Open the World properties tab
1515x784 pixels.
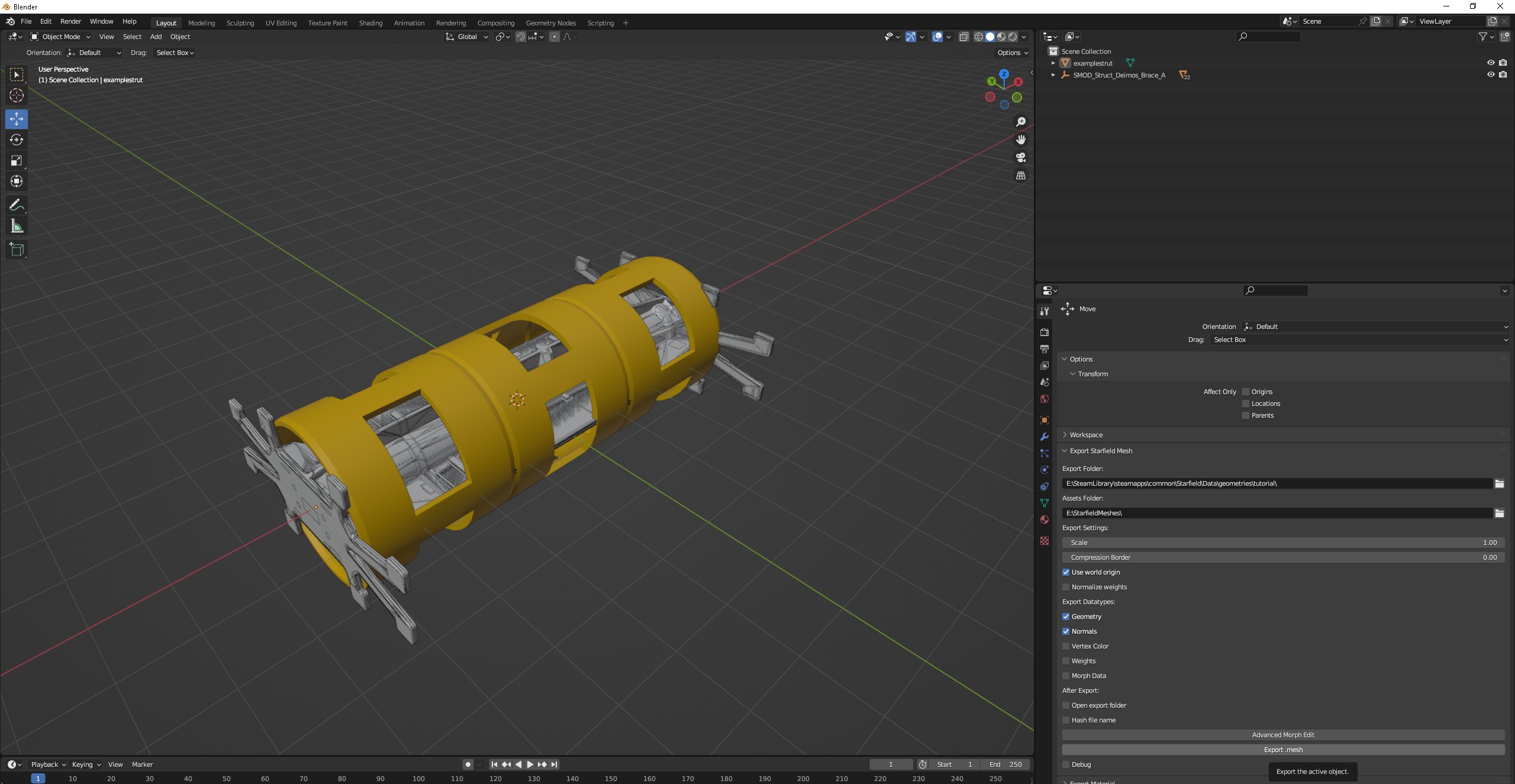[1045, 399]
